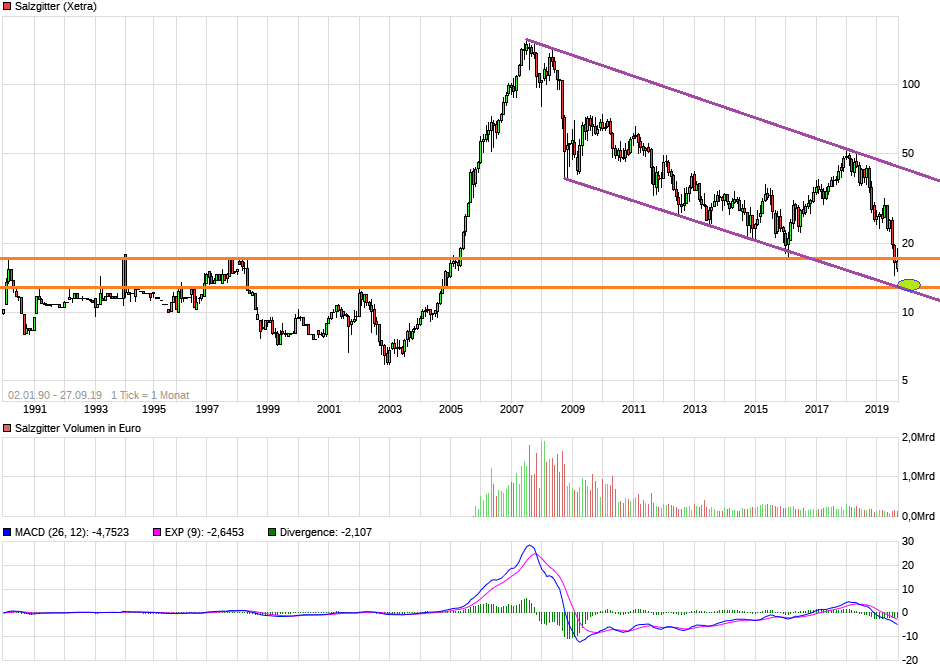Image resolution: width=940 pixels, height=670 pixels.
Task: Click the 2,0Mrd volume axis label
Action: 919,438
